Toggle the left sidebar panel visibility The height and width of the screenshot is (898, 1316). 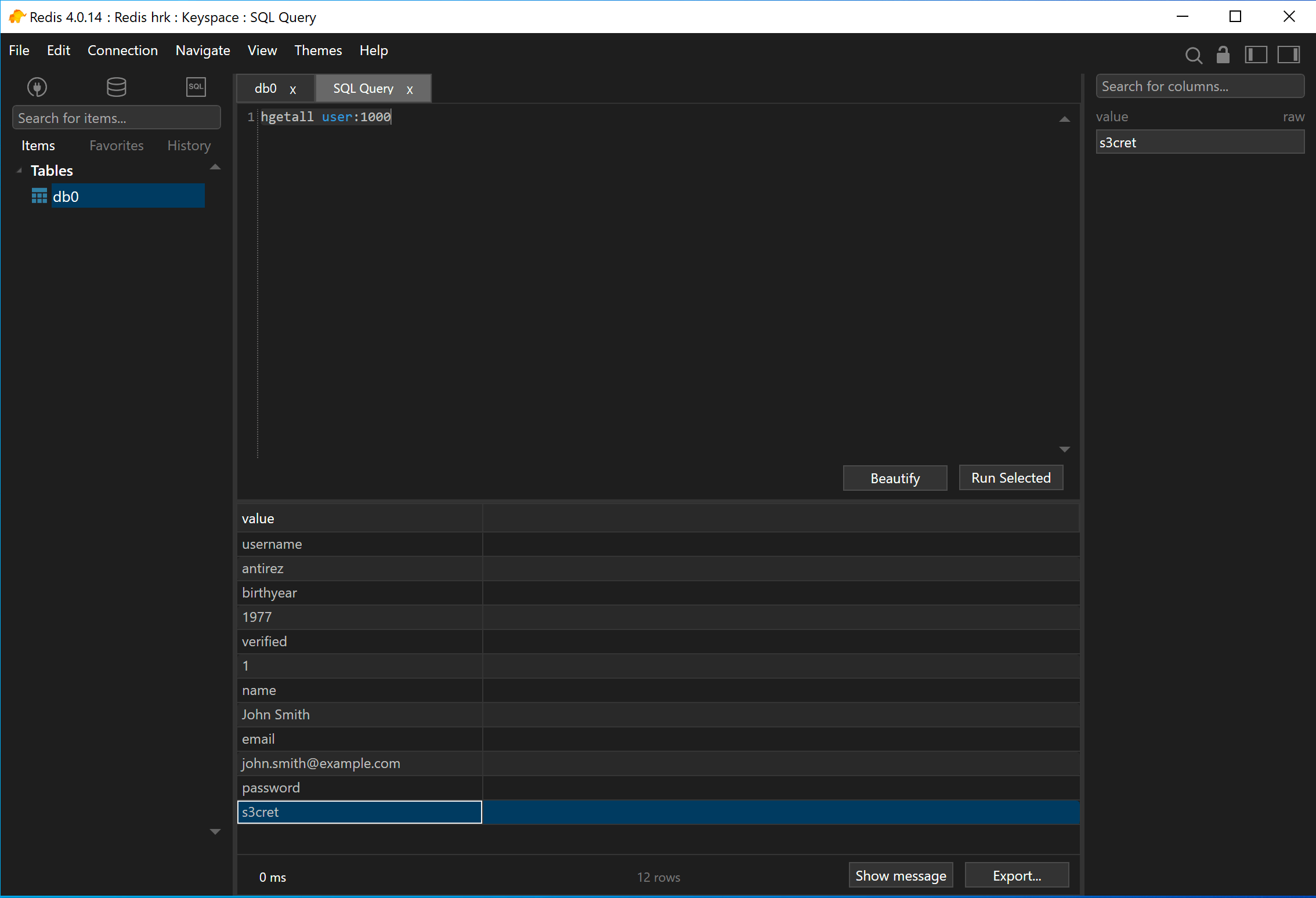[x=1256, y=55]
